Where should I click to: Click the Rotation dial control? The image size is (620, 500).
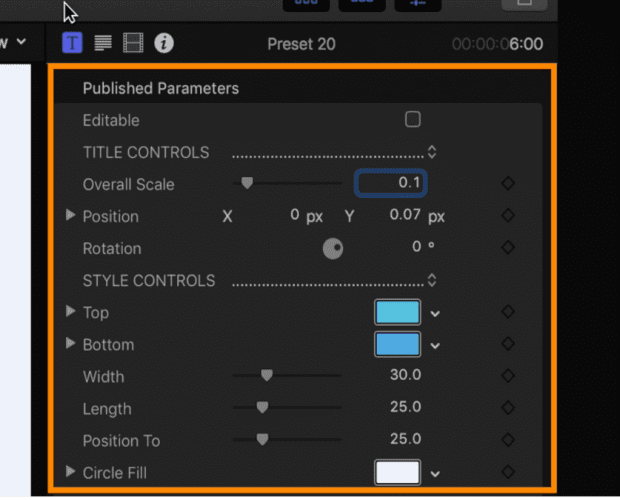pyautogui.click(x=333, y=249)
